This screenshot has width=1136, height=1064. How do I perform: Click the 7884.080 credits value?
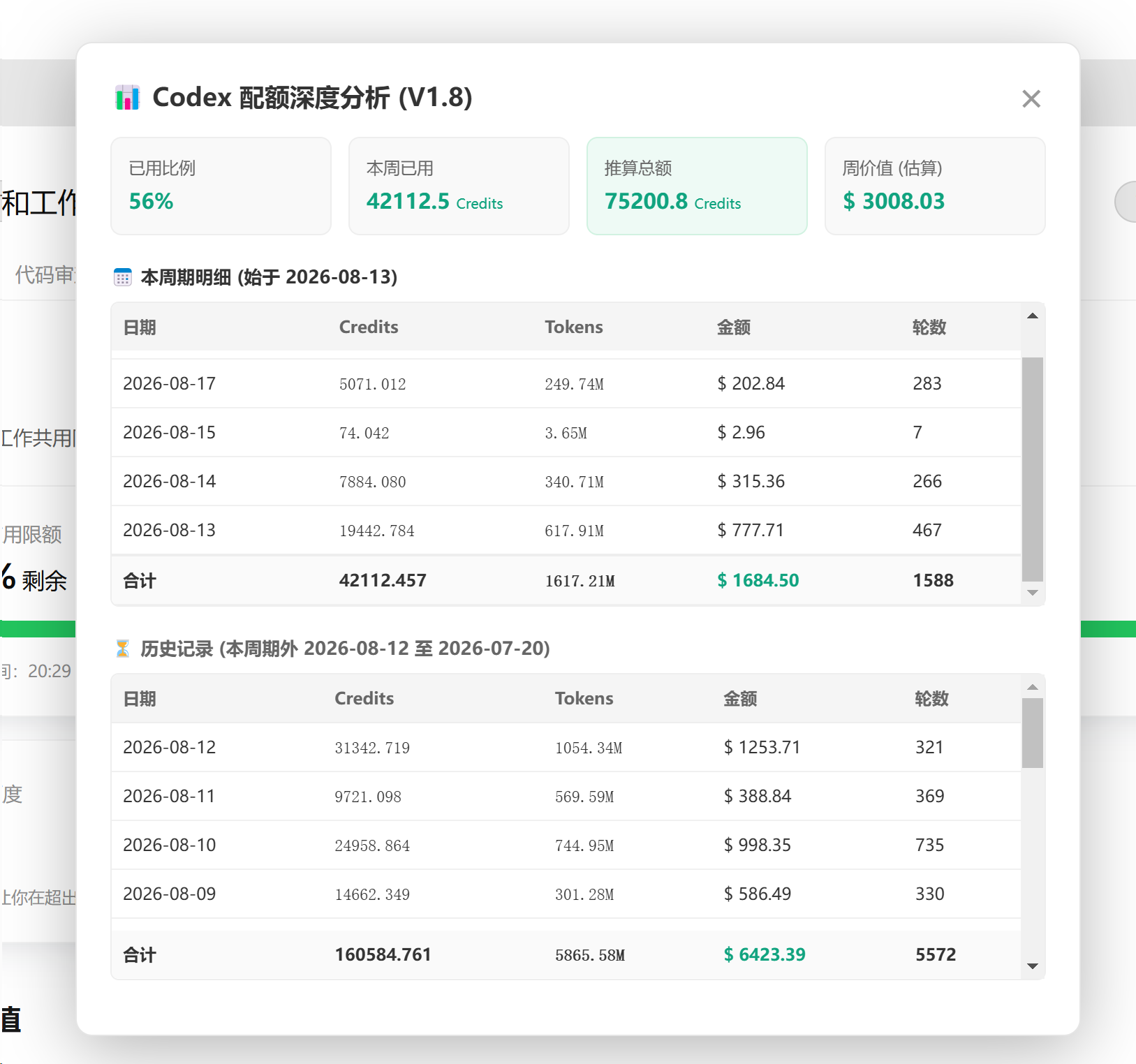click(373, 482)
